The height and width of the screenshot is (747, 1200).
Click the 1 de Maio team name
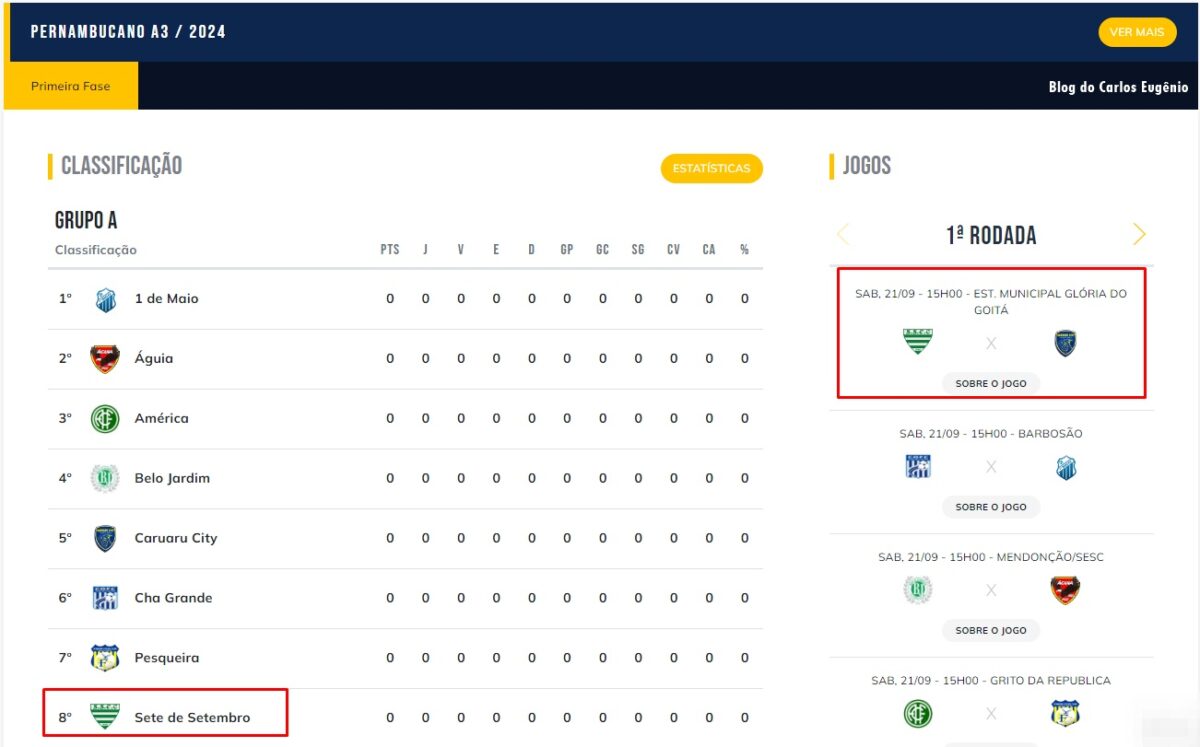click(x=166, y=299)
